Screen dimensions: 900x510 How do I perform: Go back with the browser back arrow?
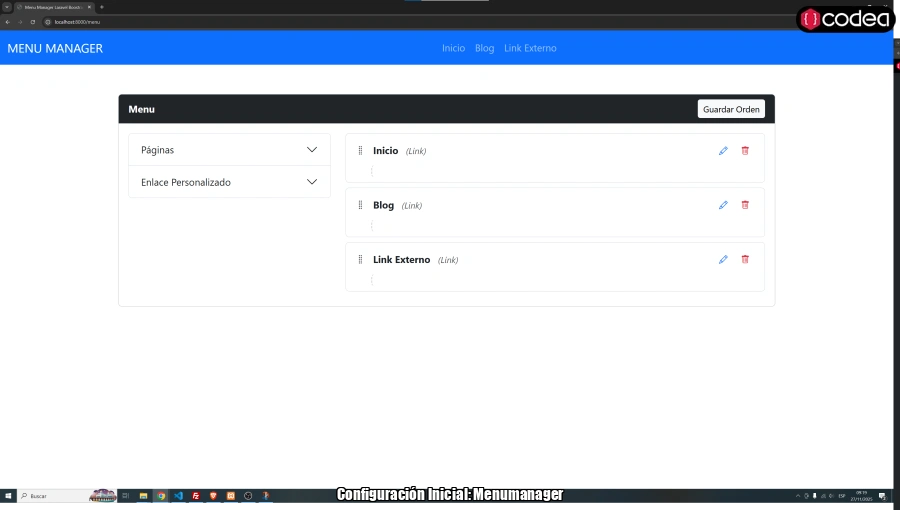[7, 22]
